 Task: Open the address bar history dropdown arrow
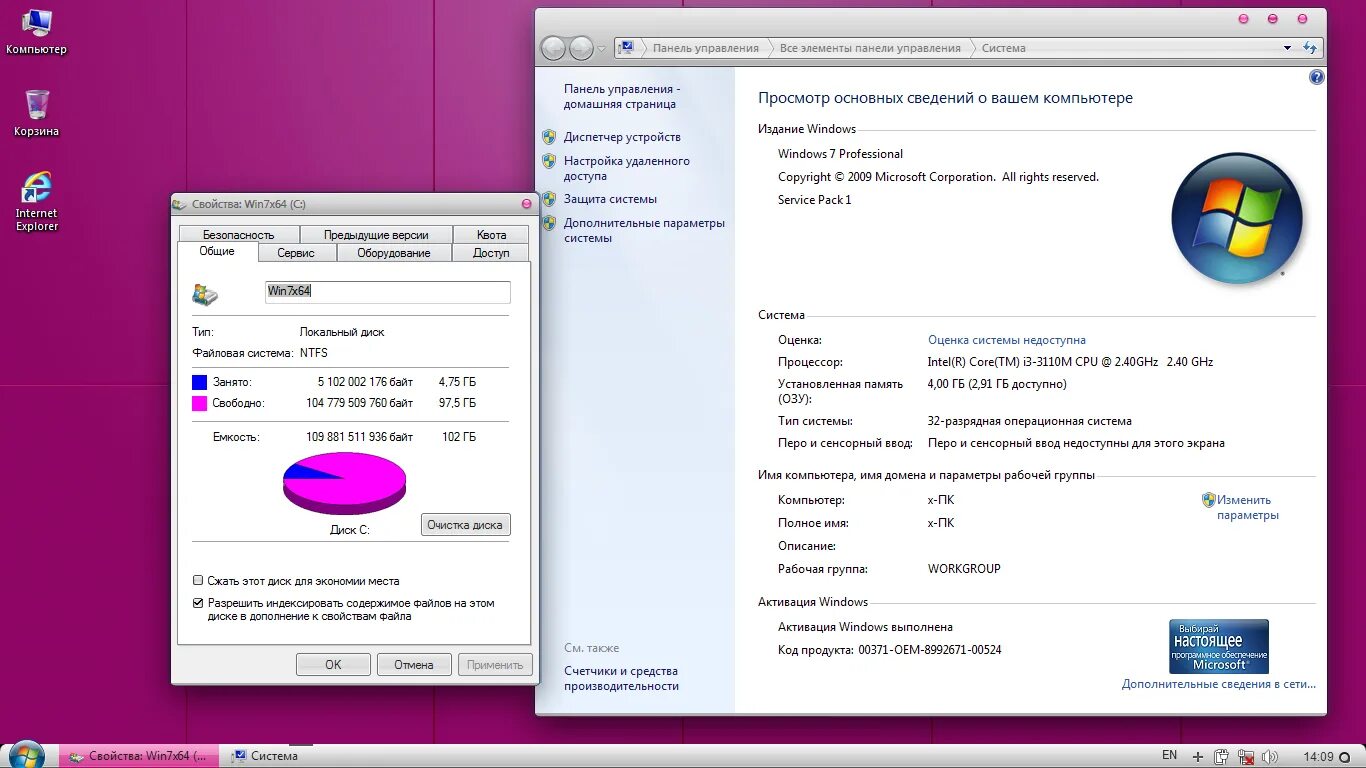[x=1287, y=48]
